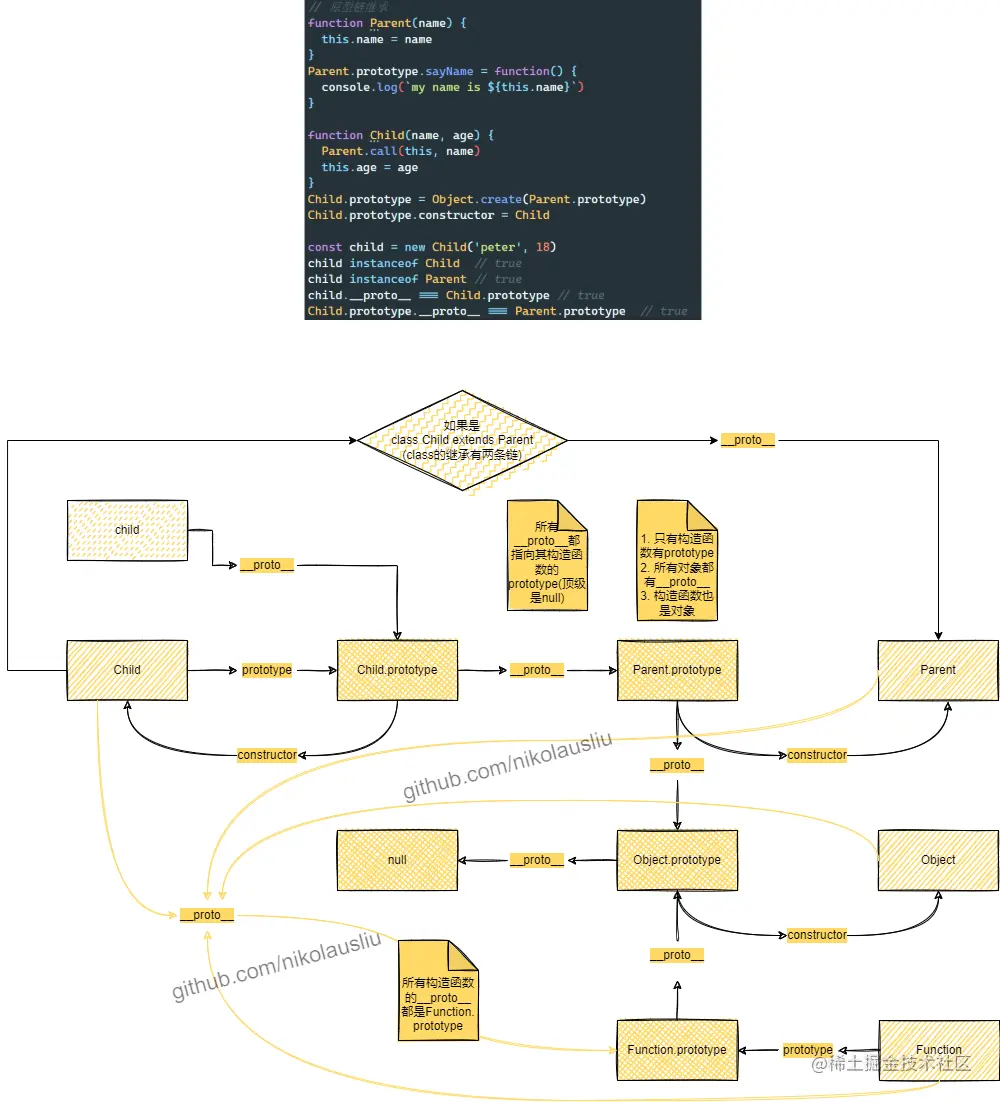Click the @稀土掘金技术社区 attribution text
1000x1102 pixels.
coord(892,1066)
